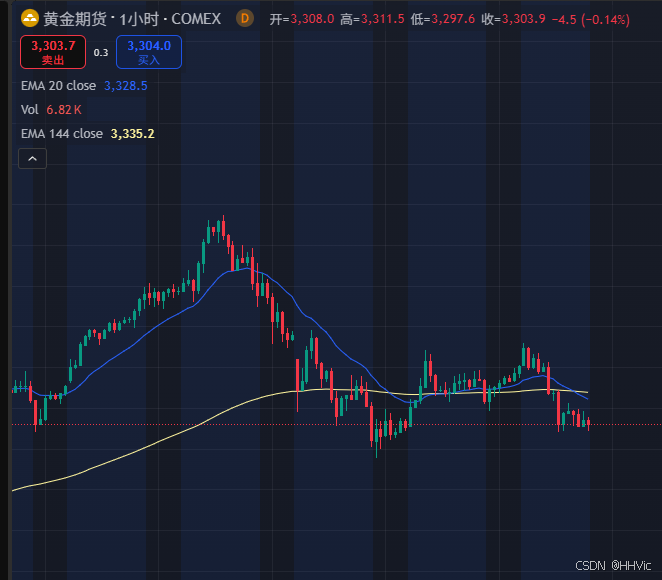662x580 pixels.
Task: Click the EMA 20 value 3,328.5
Action: point(126,86)
